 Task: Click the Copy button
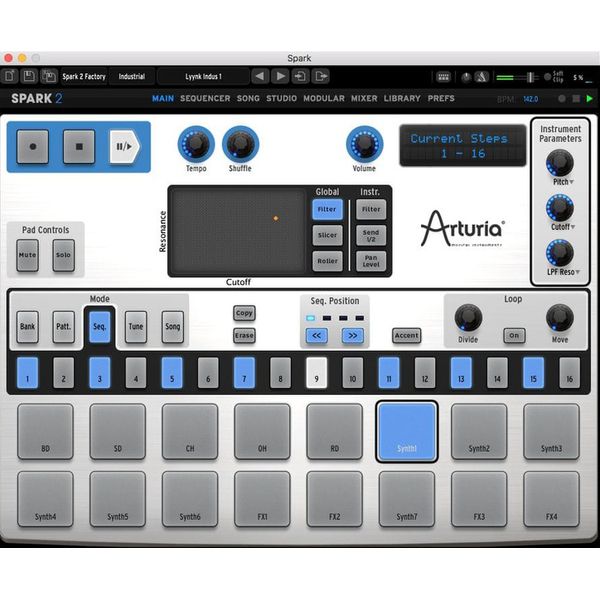244,313
